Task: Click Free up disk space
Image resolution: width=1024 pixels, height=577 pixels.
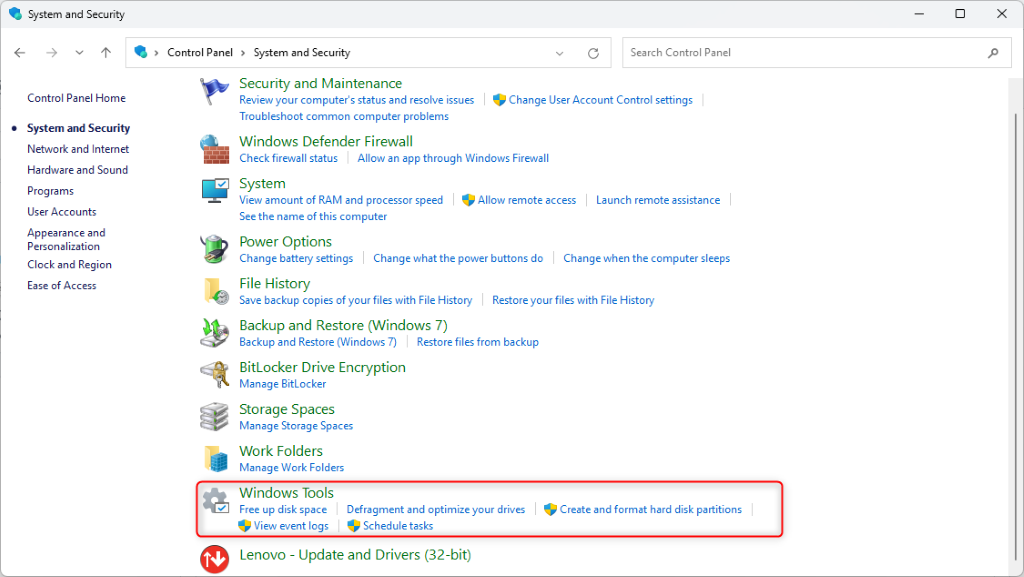Action: [x=283, y=509]
